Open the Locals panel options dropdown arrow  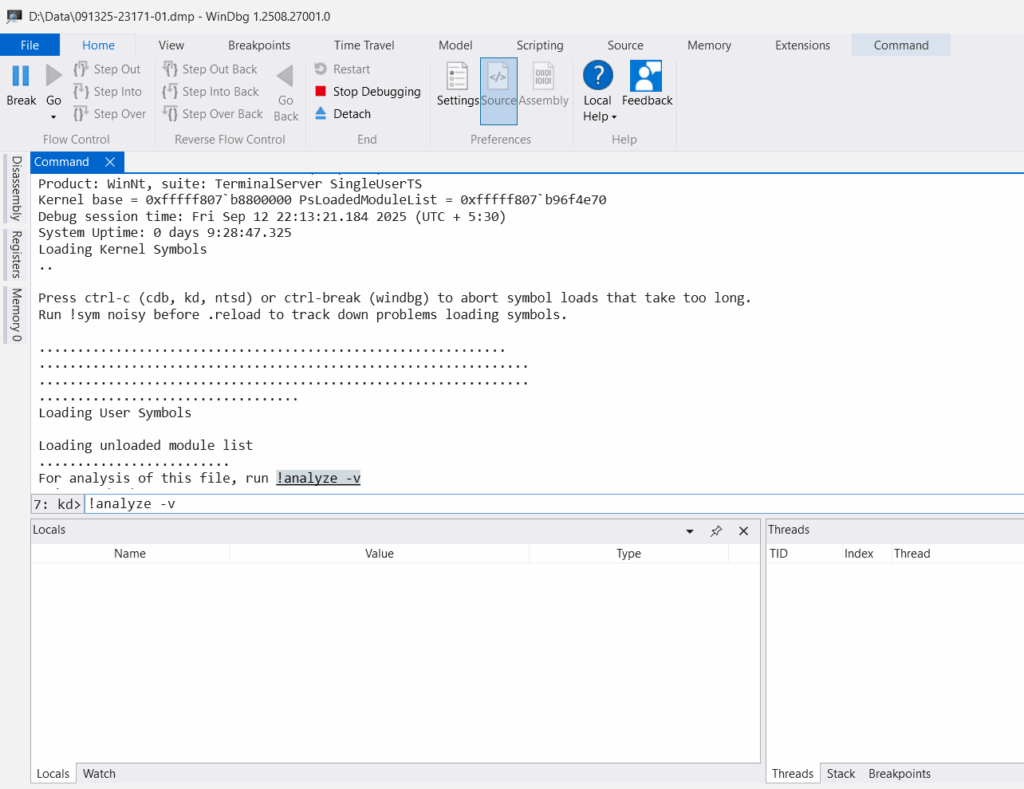[x=690, y=531]
